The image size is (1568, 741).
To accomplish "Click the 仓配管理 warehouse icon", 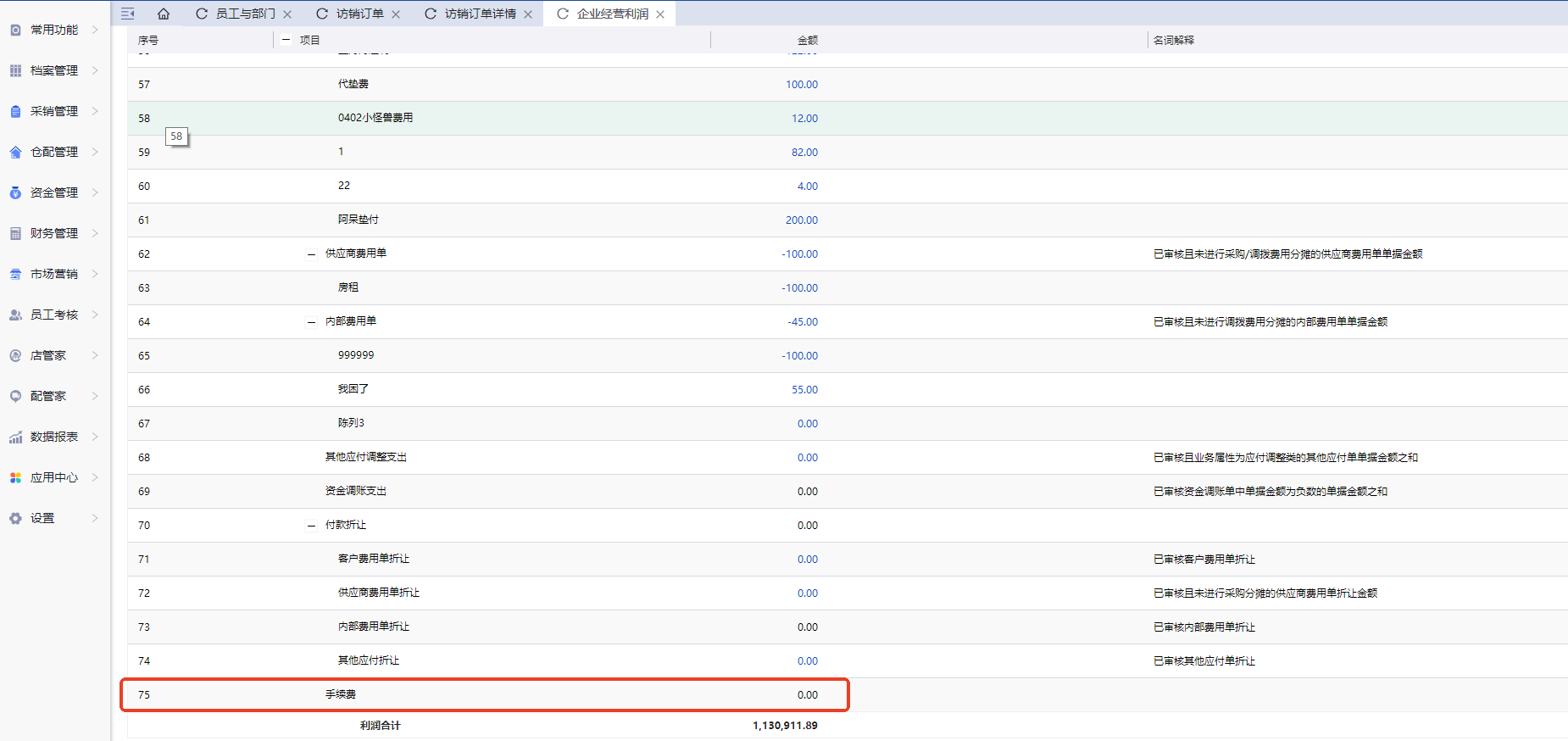I will click(x=15, y=152).
